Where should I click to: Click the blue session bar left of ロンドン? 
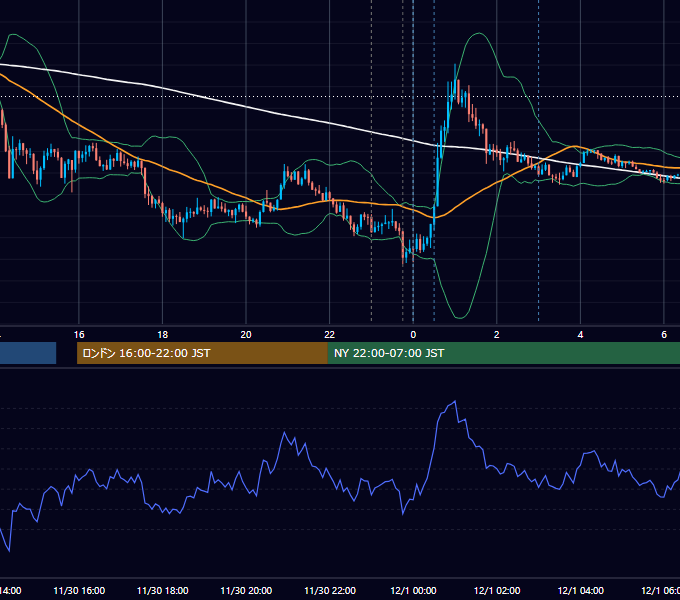28,353
